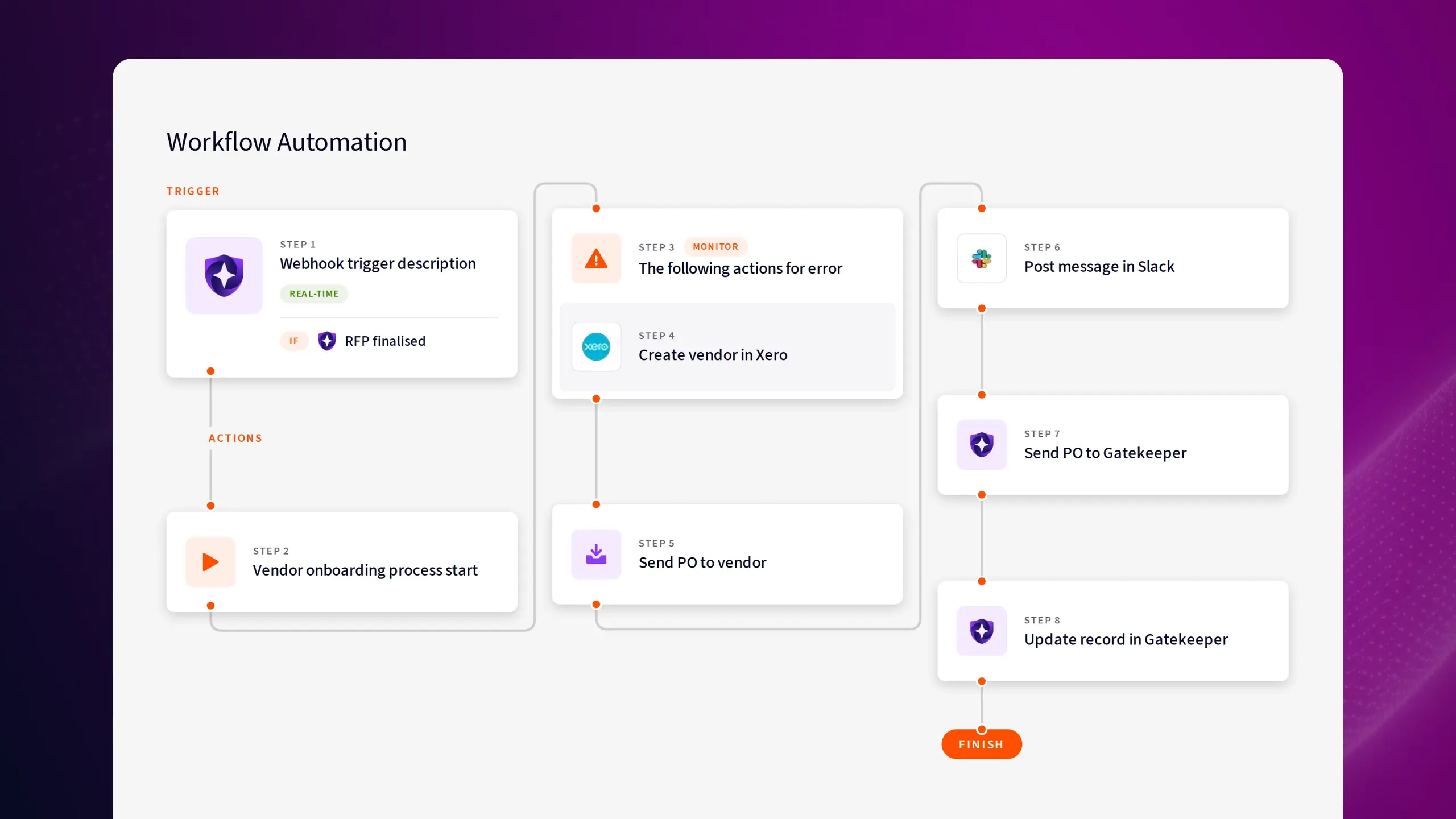Click the REAL-TIME badge in Step 1

[314, 293]
